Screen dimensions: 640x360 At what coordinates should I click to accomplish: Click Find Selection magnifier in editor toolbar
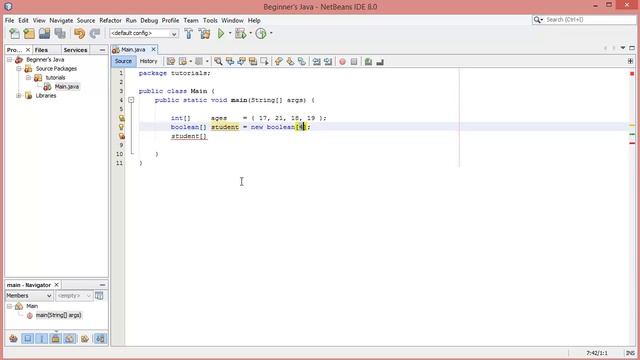point(218,62)
